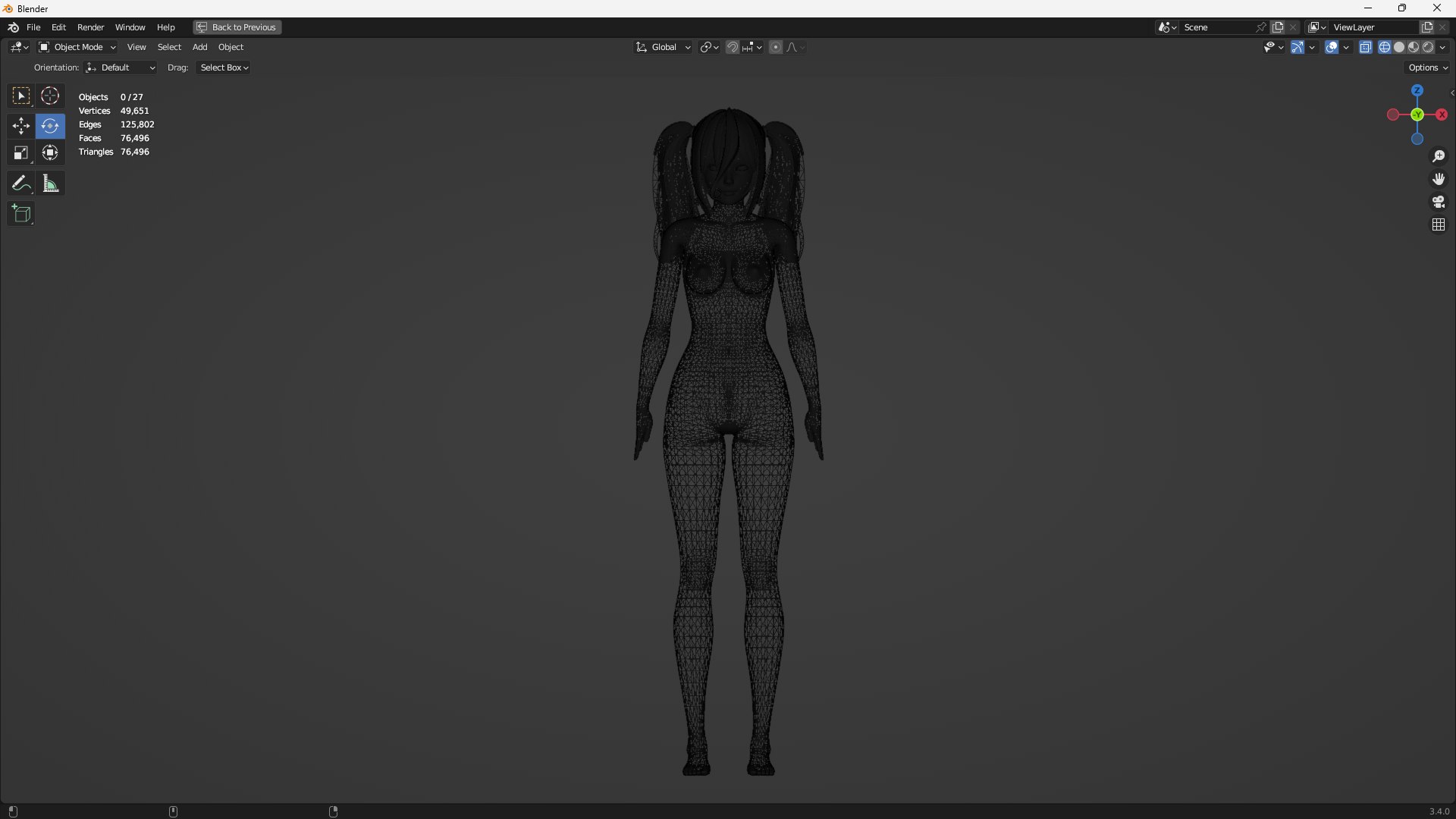Image resolution: width=1456 pixels, height=819 pixels.
Task: Activate the 3D Cursor tool
Action: coord(50,96)
